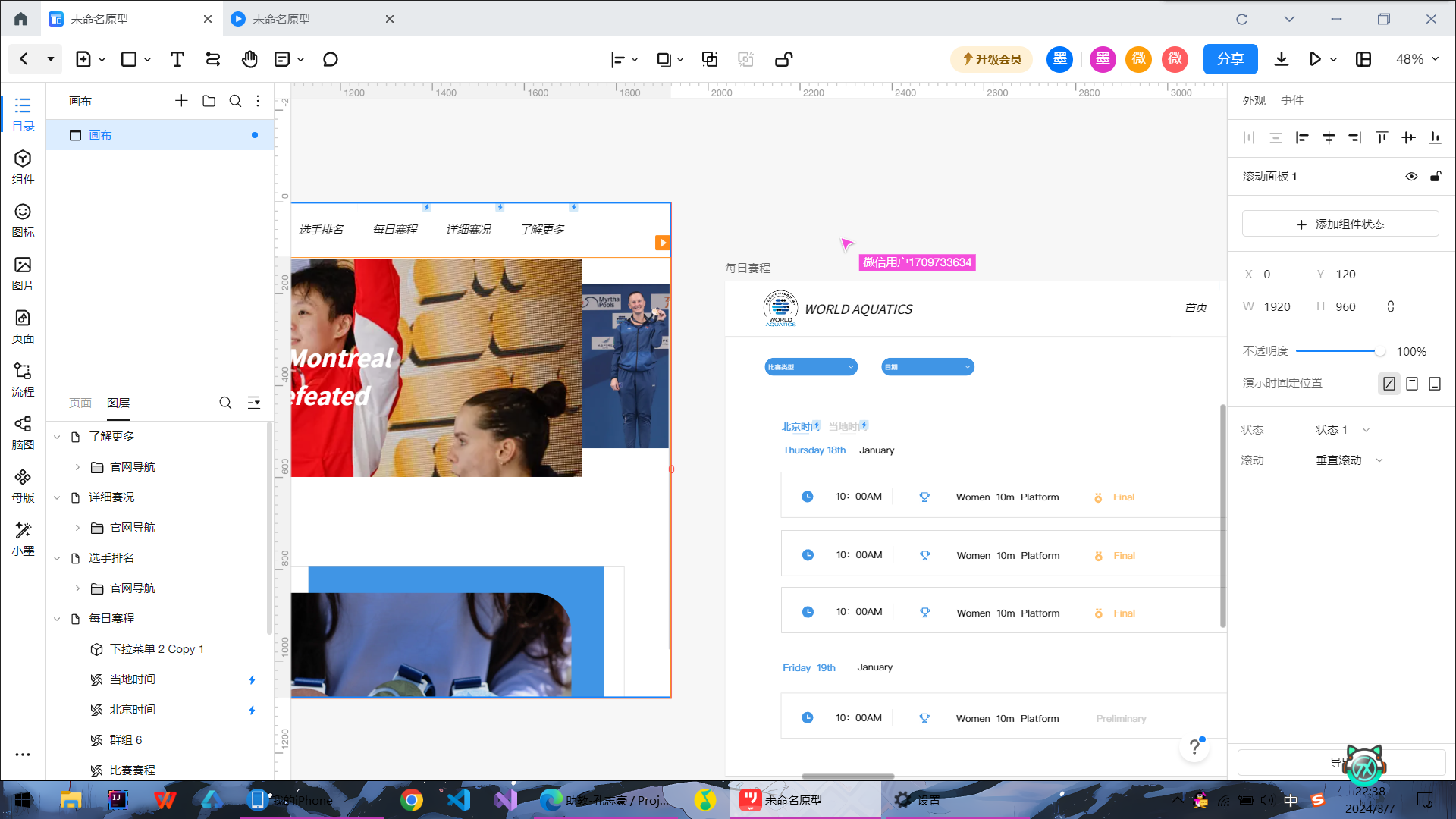The image size is (1456, 819).
Task: Open Visual Studio Code from taskbar
Action: (x=459, y=800)
